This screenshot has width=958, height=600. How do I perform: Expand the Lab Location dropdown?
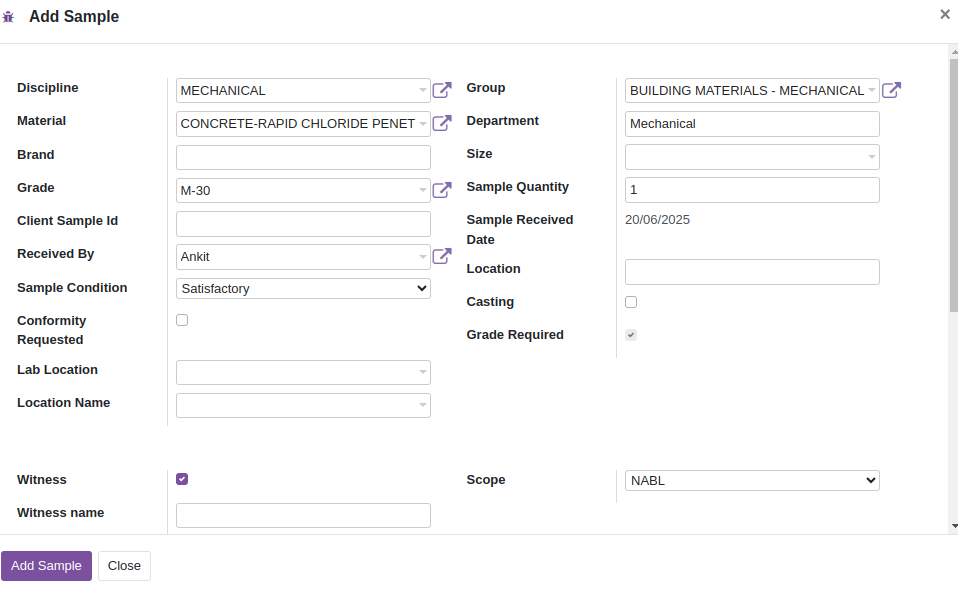pyautogui.click(x=303, y=372)
